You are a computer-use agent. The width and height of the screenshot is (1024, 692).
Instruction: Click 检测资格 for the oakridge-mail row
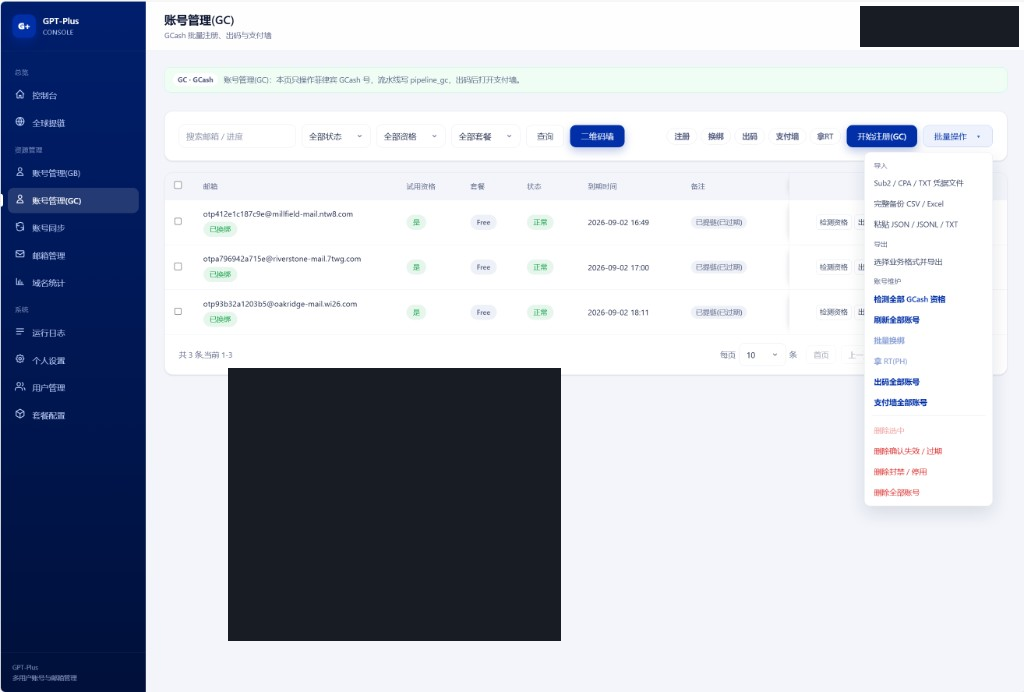tap(833, 312)
